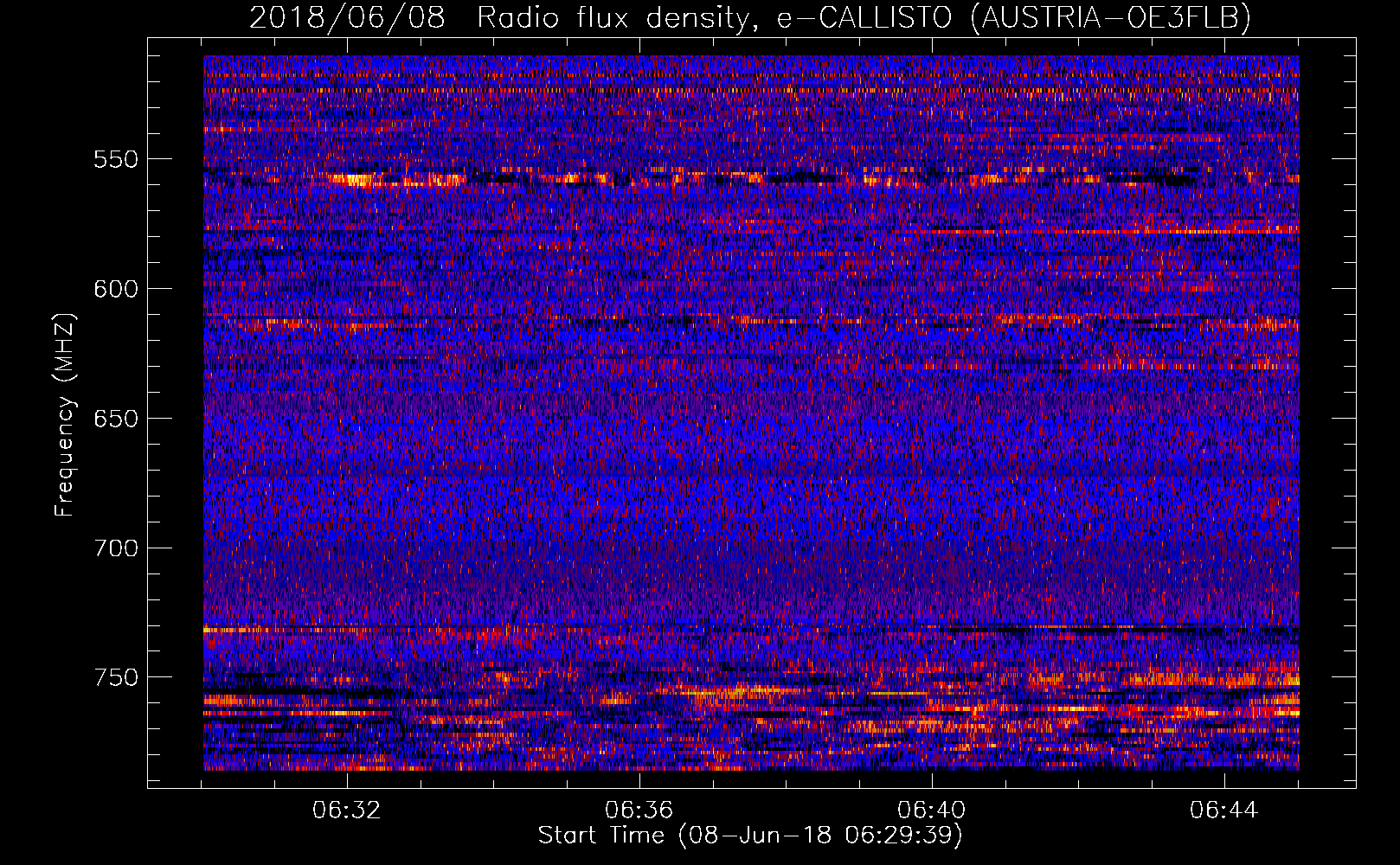Click the plot title '2018/06/08 Radio flux density'

[x=750, y=17]
